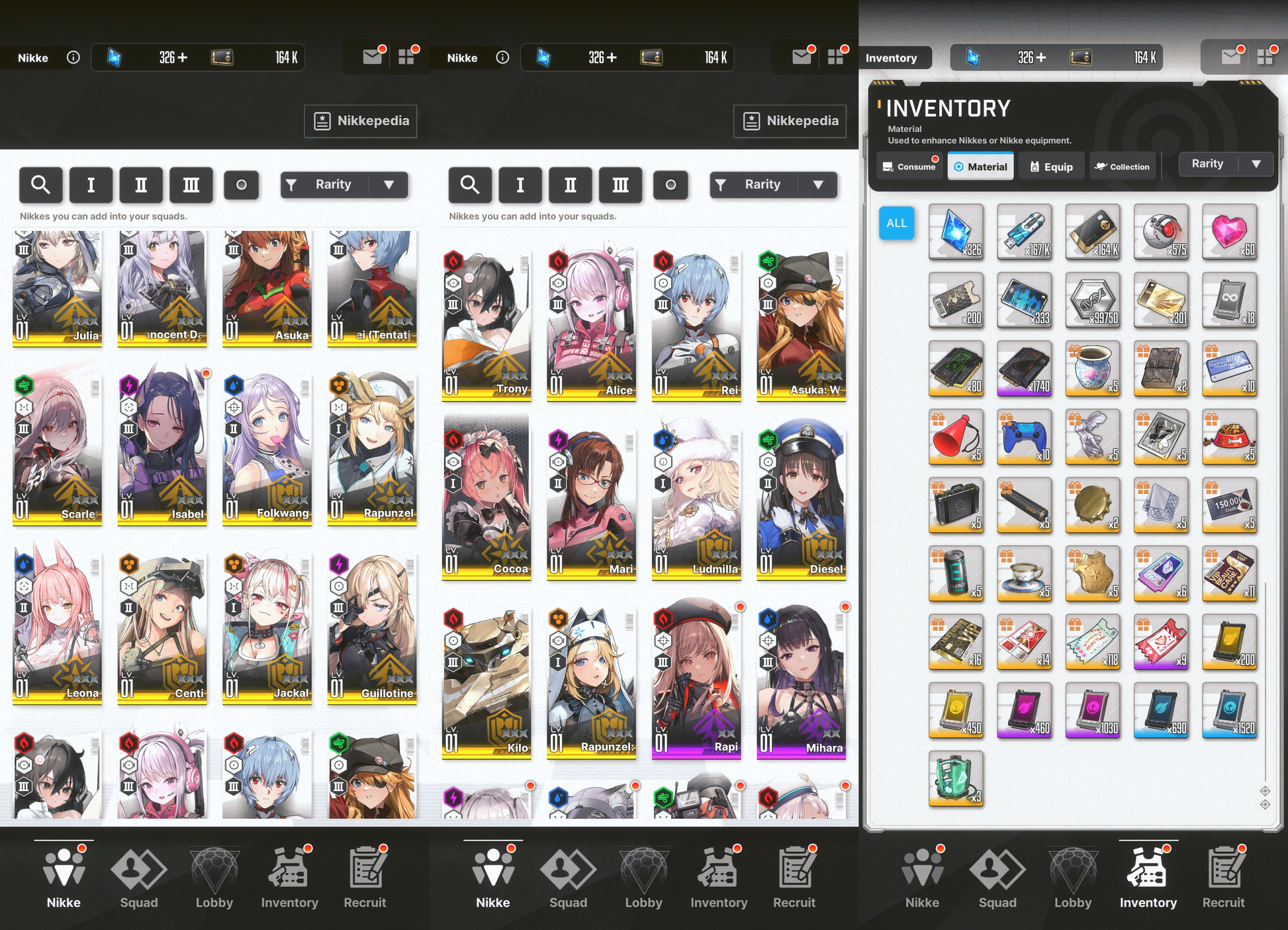Toggle the circle filter in middle panel
This screenshot has height=930, width=1288.
(671, 185)
